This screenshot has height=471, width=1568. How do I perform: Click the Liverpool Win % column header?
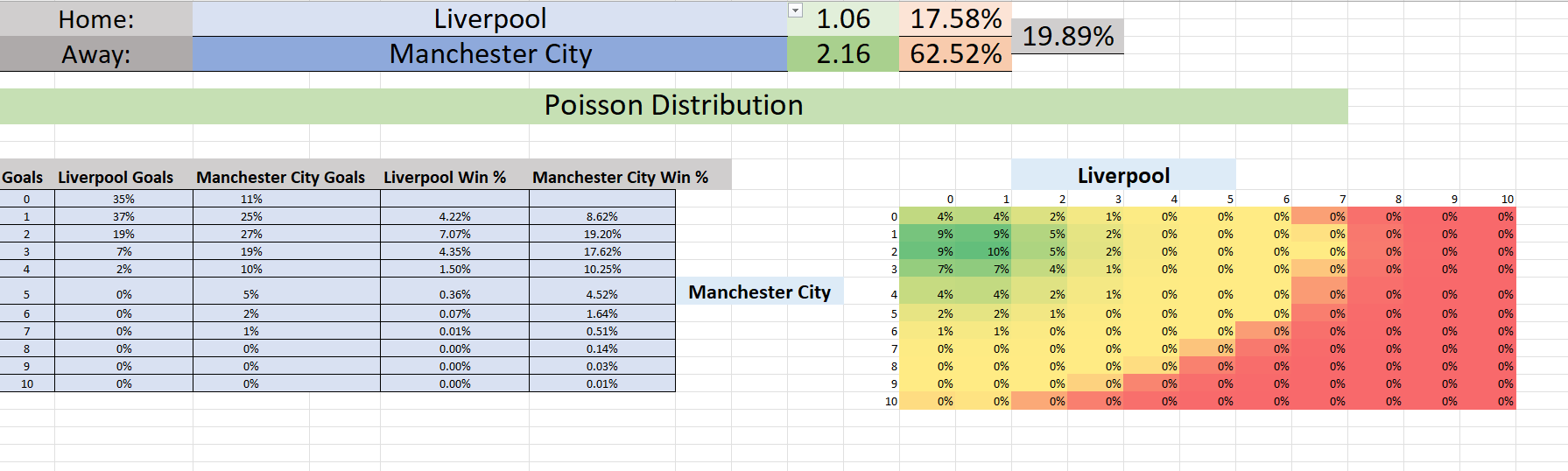(x=445, y=178)
